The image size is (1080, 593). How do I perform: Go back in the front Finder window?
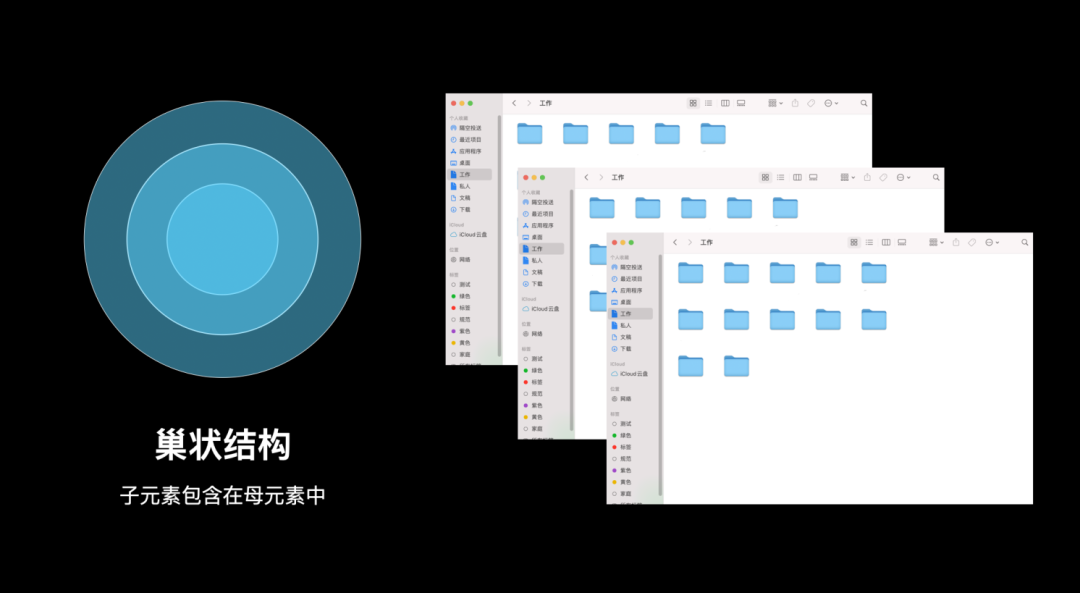675,242
